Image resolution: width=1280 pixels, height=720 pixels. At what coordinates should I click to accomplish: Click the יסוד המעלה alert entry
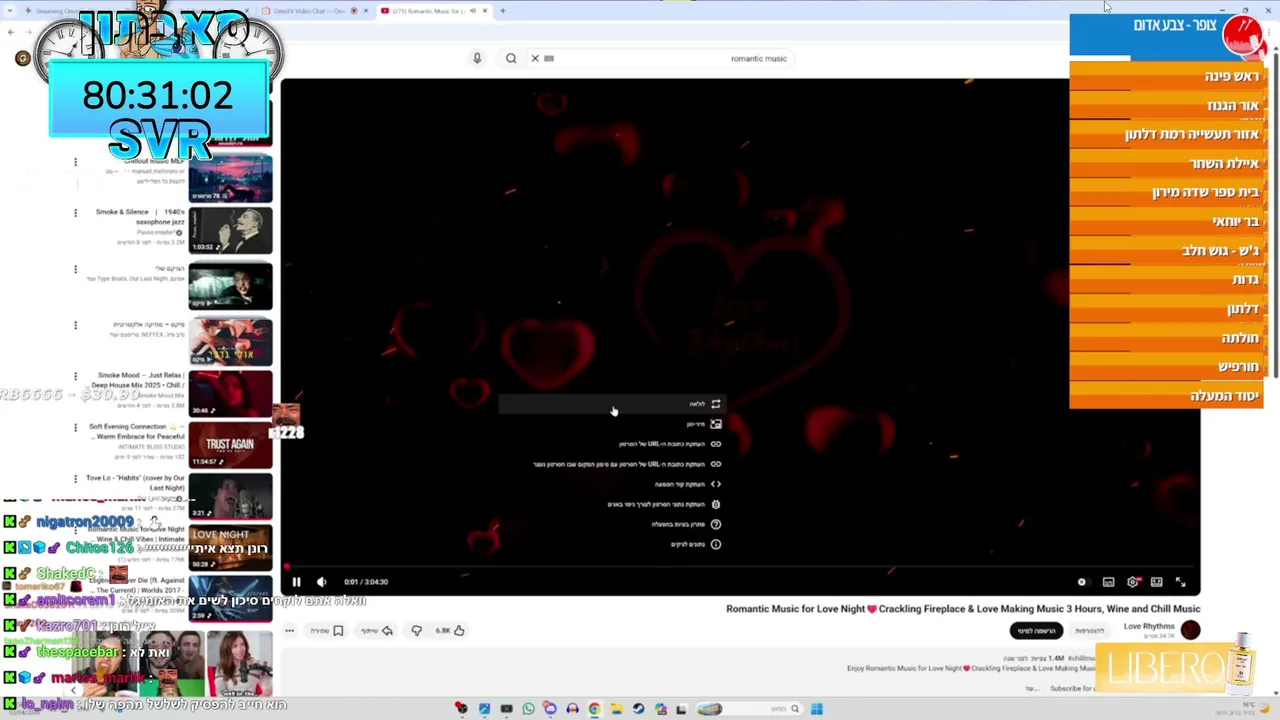(1167, 396)
